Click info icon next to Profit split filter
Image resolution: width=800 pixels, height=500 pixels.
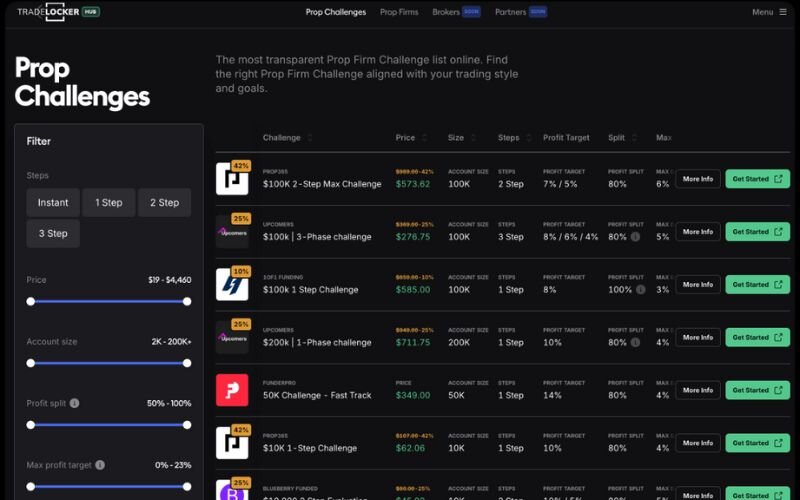pos(75,403)
